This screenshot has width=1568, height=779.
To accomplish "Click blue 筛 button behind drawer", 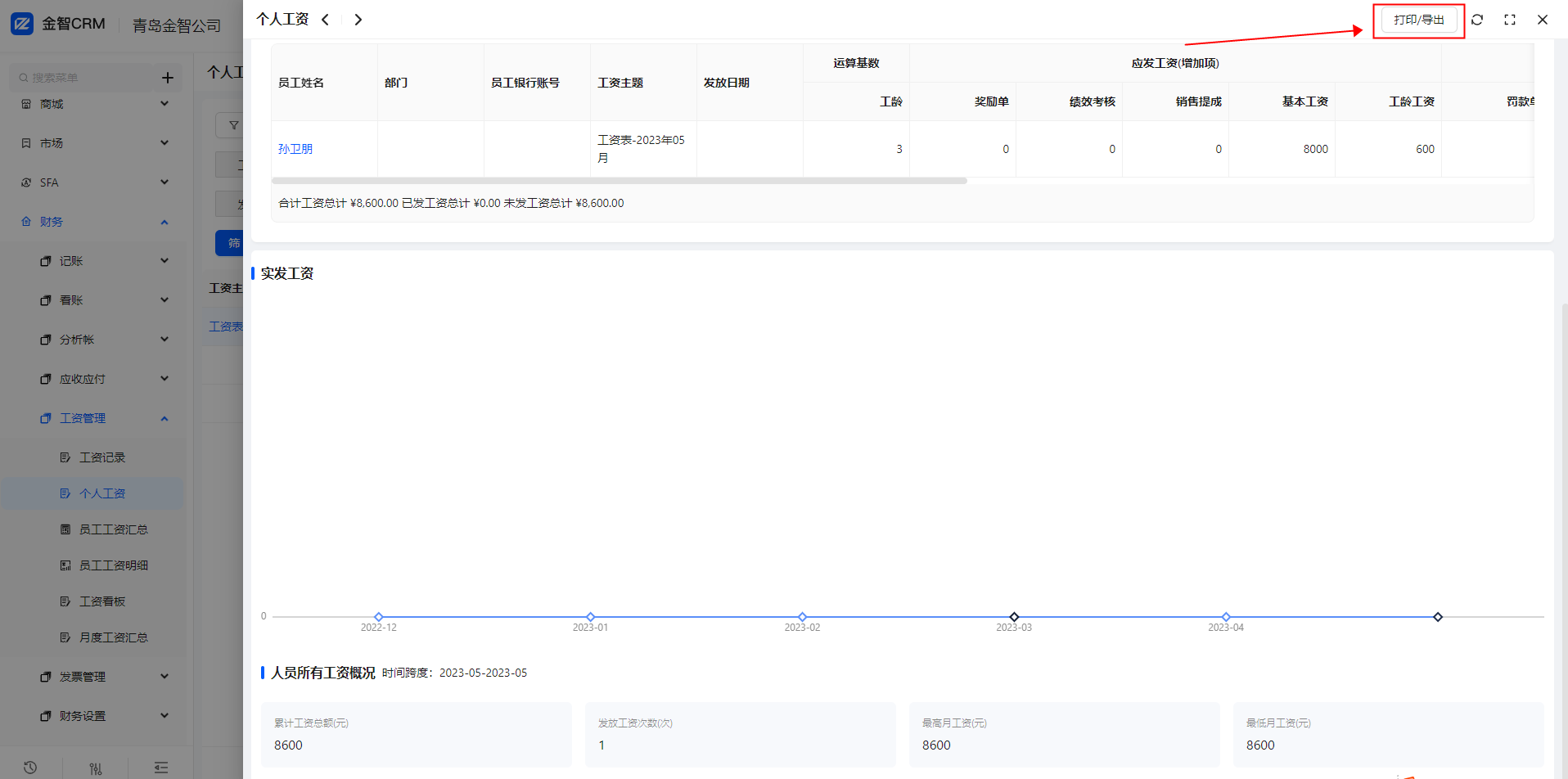I will pyautogui.click(x=229, y=243).
